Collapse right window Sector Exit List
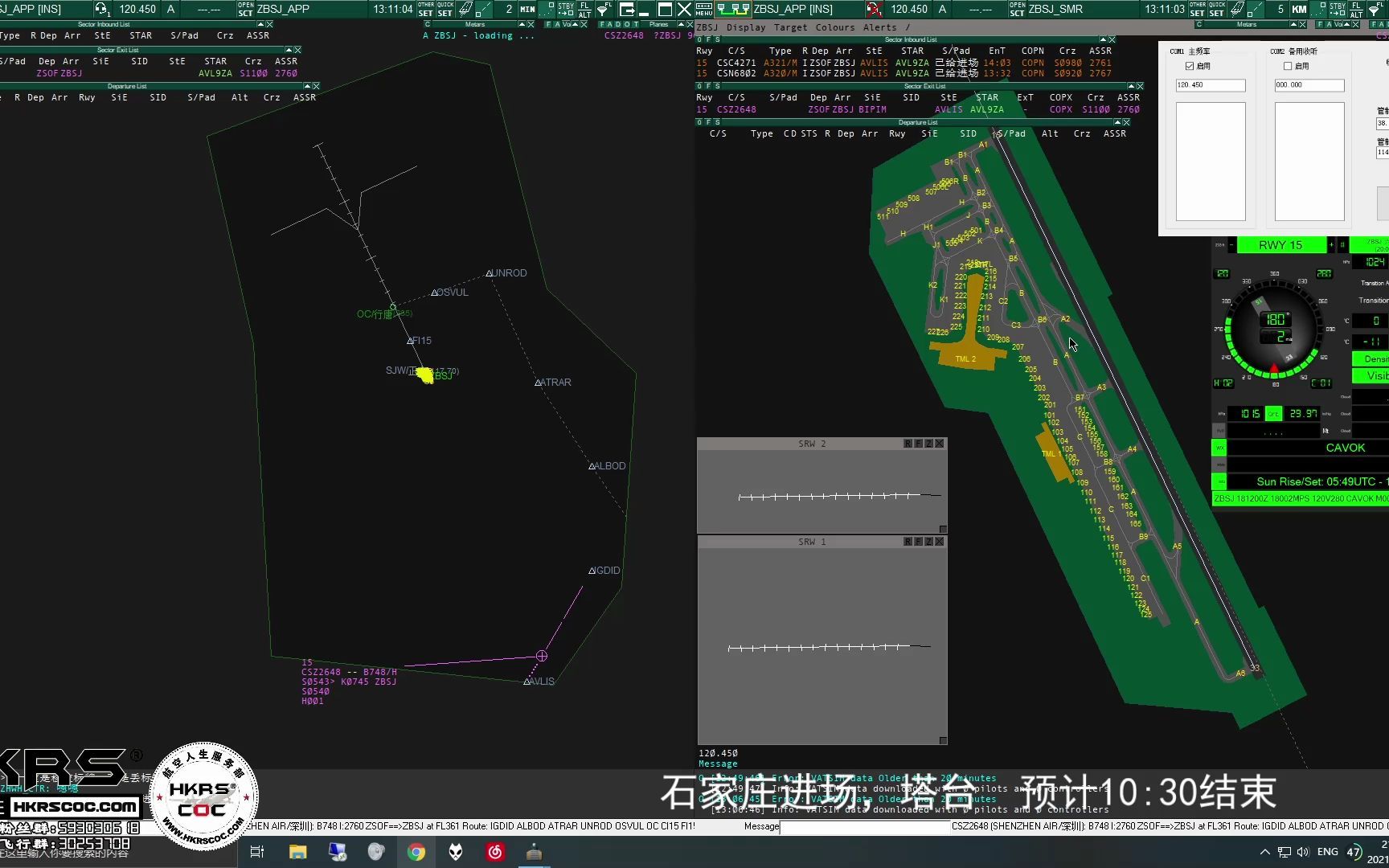The width and height of the screenshot is (1389, 868). click(1130, 86)
